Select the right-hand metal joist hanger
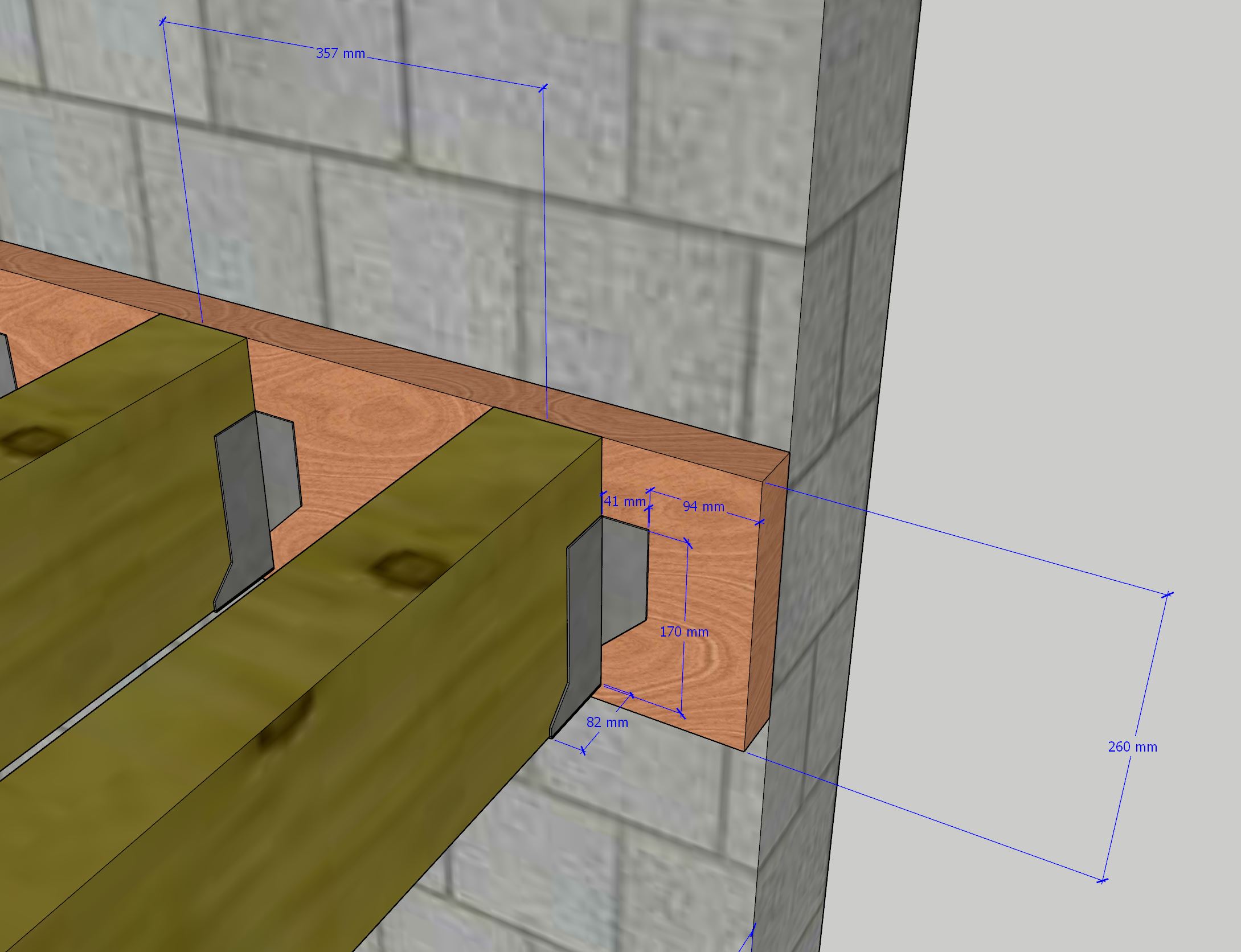This screenshot has height=952, width=1241. (x=598, y=626)
